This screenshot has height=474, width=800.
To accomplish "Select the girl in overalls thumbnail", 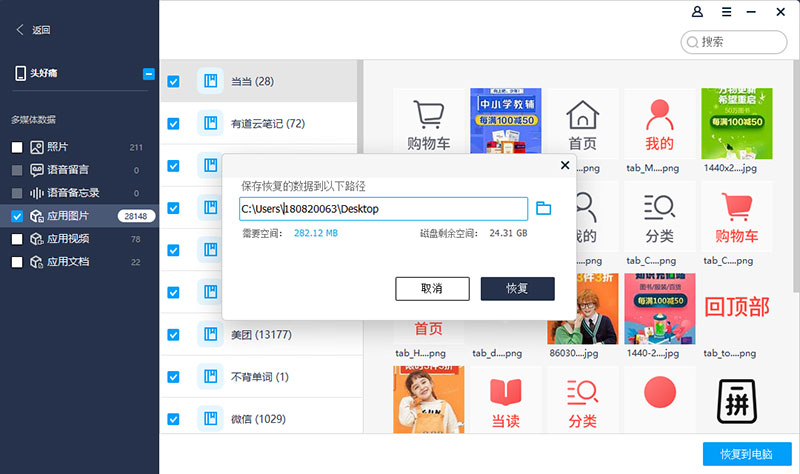I will [429, 400].
